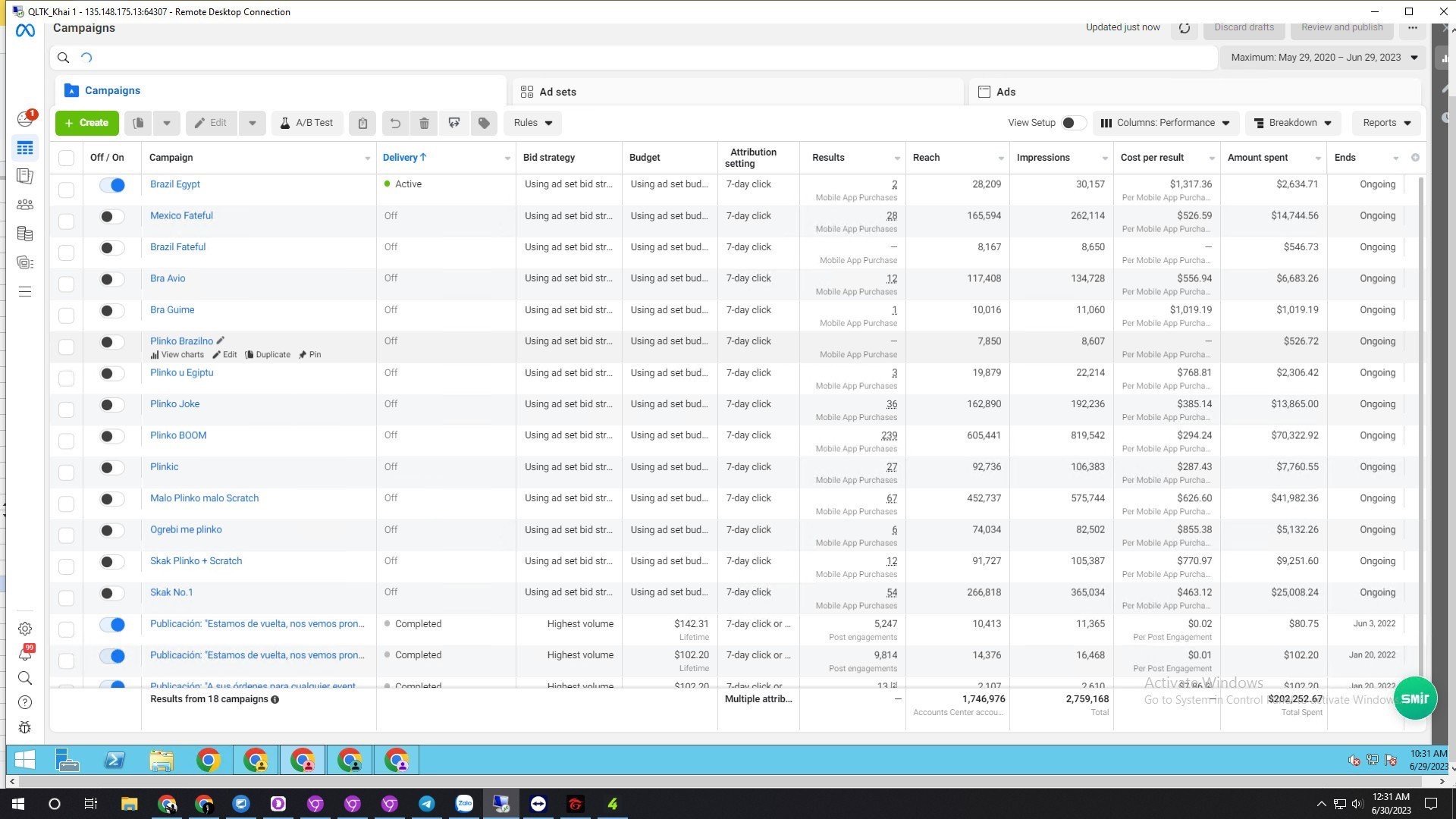Screen dimensions: 1456x819
Task: Sort by the Amount spent column header
Action: tap(1257, 158)
